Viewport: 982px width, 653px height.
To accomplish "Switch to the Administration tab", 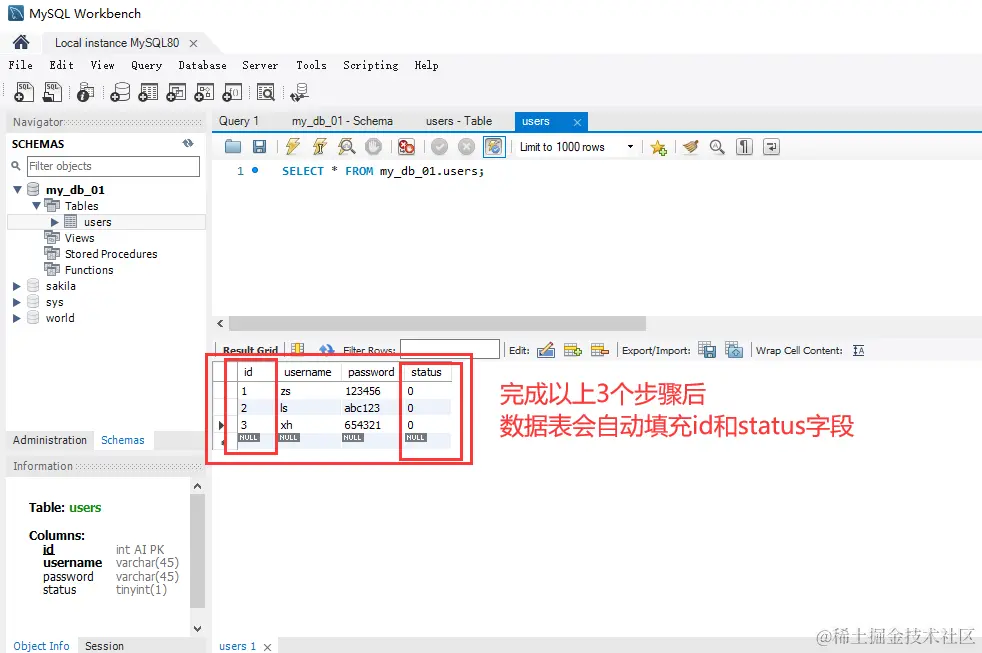I will pyautogui.click(x=50, y=440).
